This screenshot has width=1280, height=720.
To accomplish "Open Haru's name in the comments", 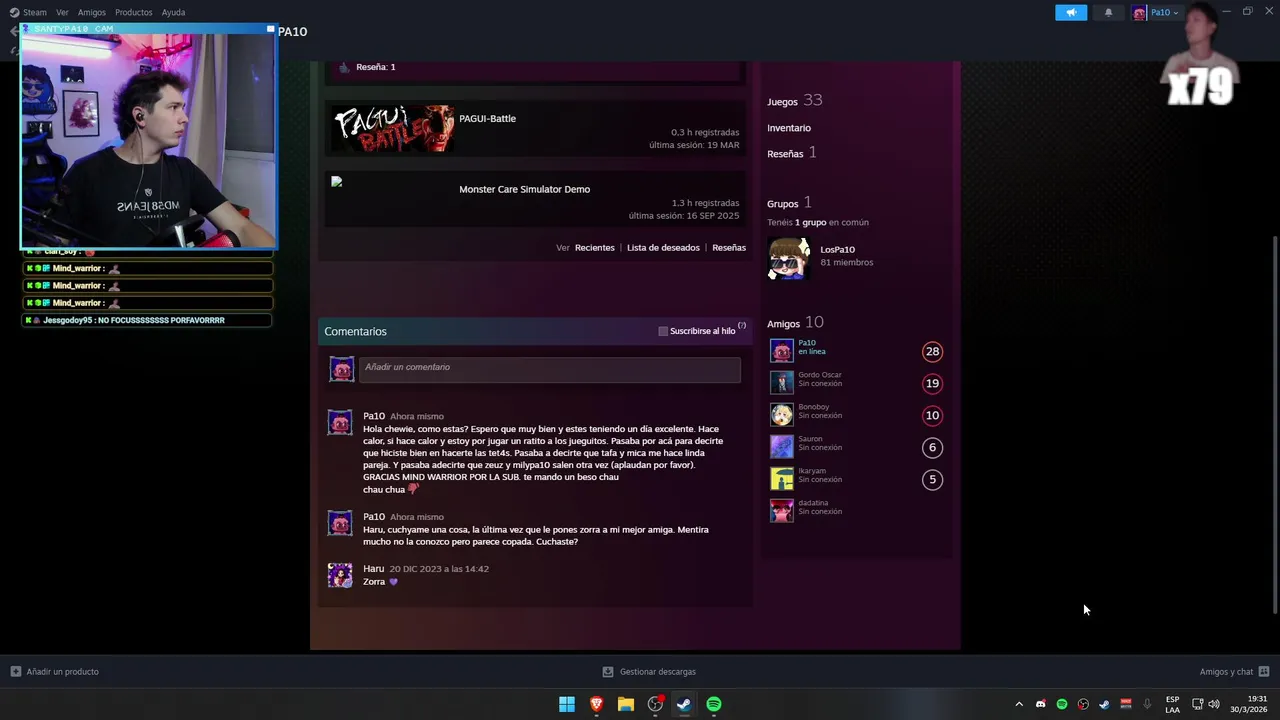I will coord(373,569).
